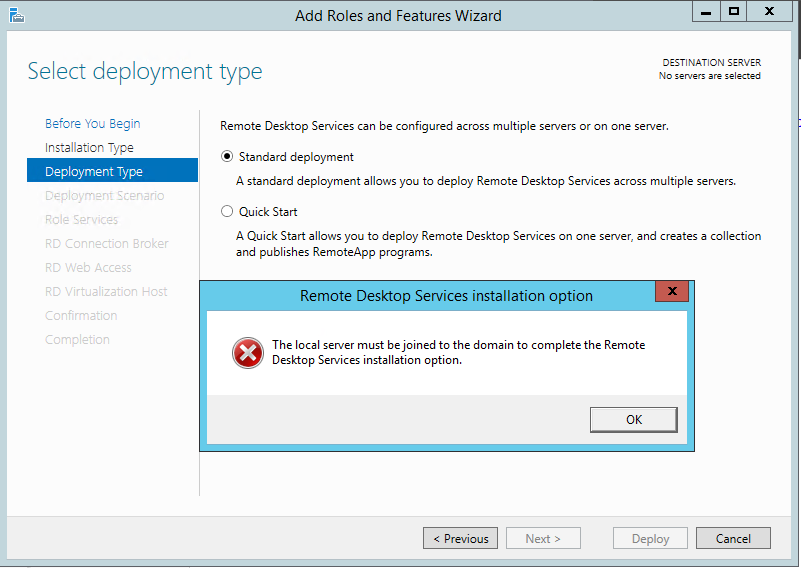
Task: Click OK in the error dialog
Action: pos(633,420)
